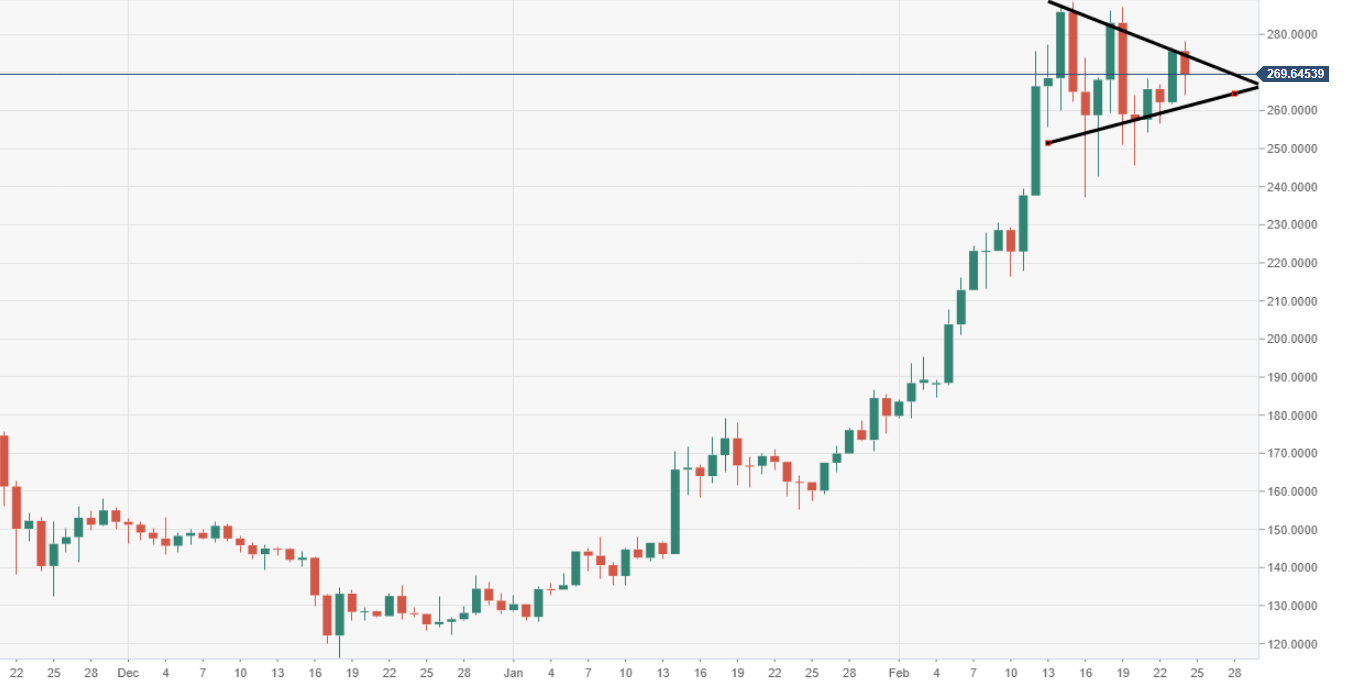Click the 280.0000 price axis label
Viewport: 1345px width, 692px height.
click(x=1291, y=35)
